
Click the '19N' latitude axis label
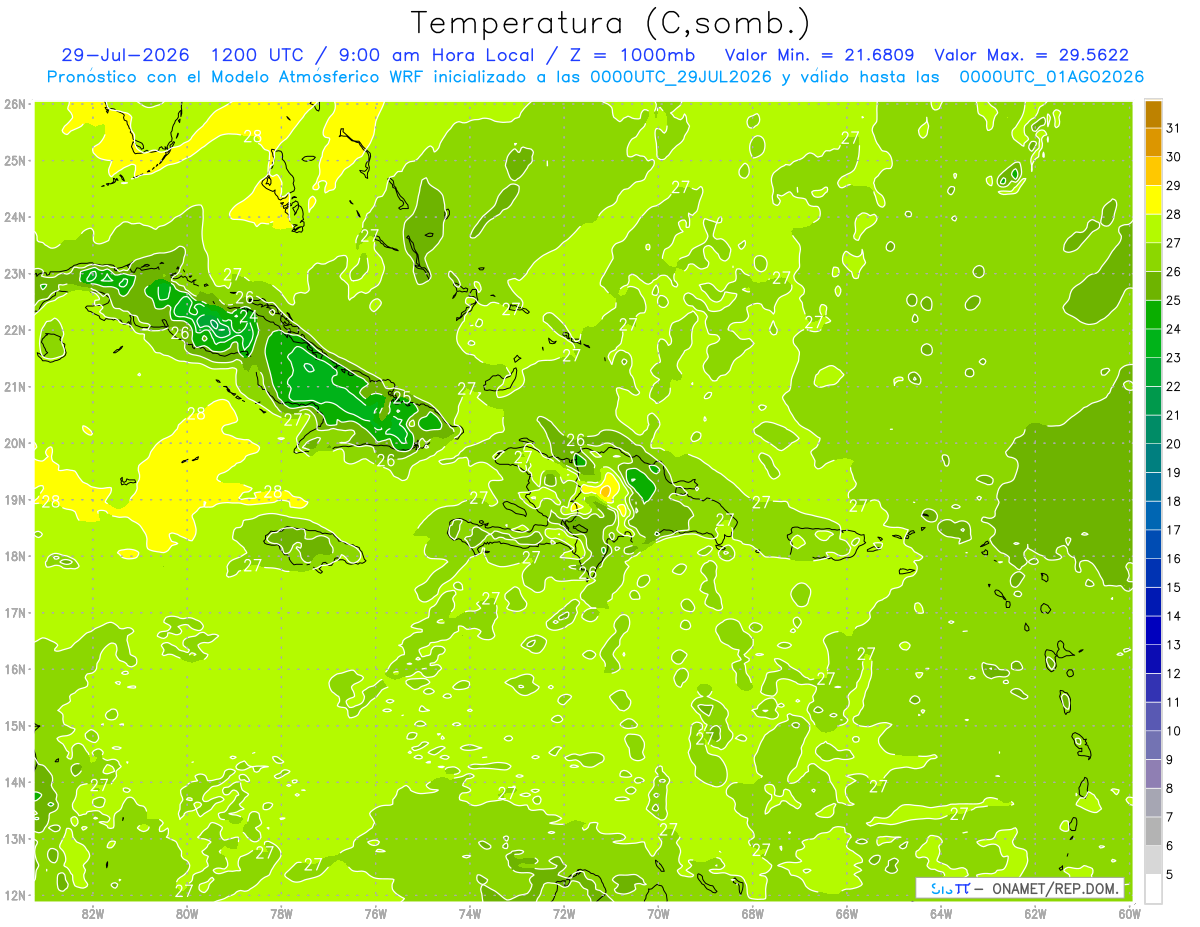click(x=15, y=499)
